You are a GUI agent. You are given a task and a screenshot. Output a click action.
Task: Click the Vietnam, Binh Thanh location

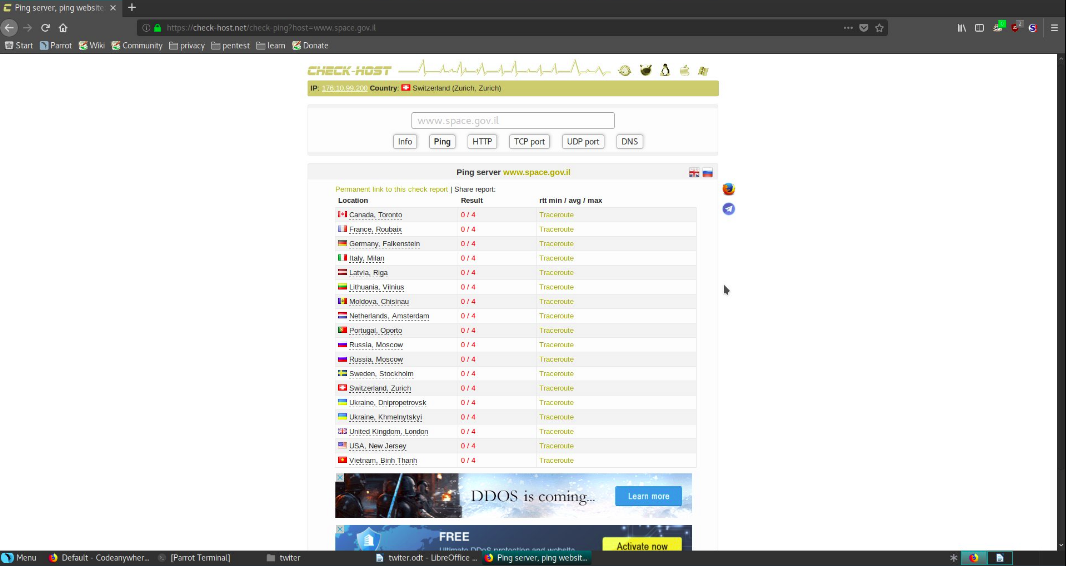383,461
